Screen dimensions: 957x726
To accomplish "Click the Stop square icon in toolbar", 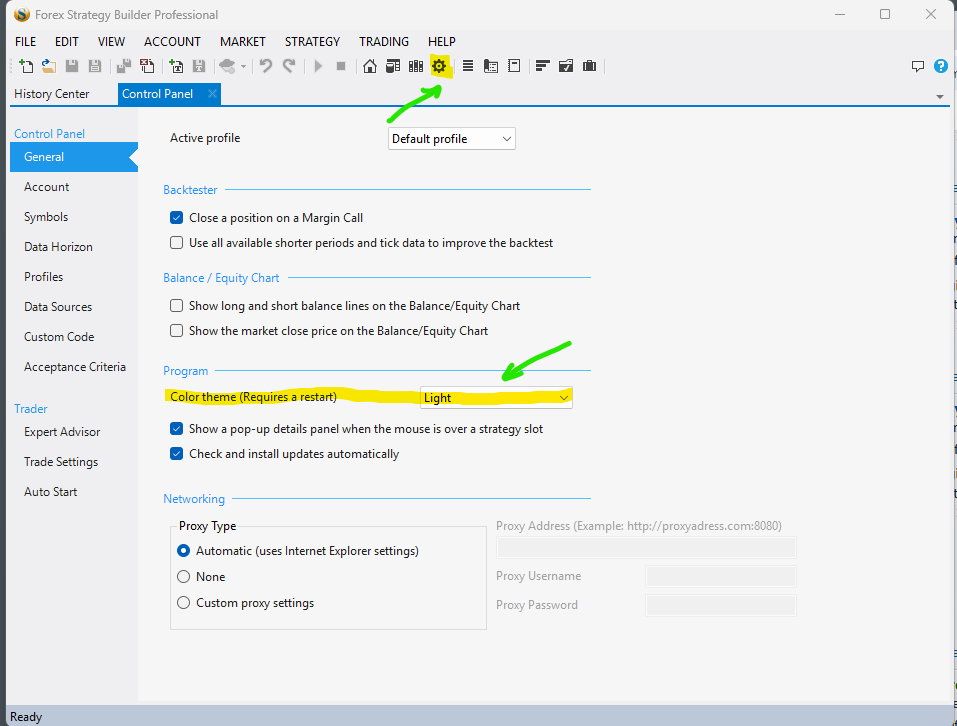I will click(x=341, y=66).
